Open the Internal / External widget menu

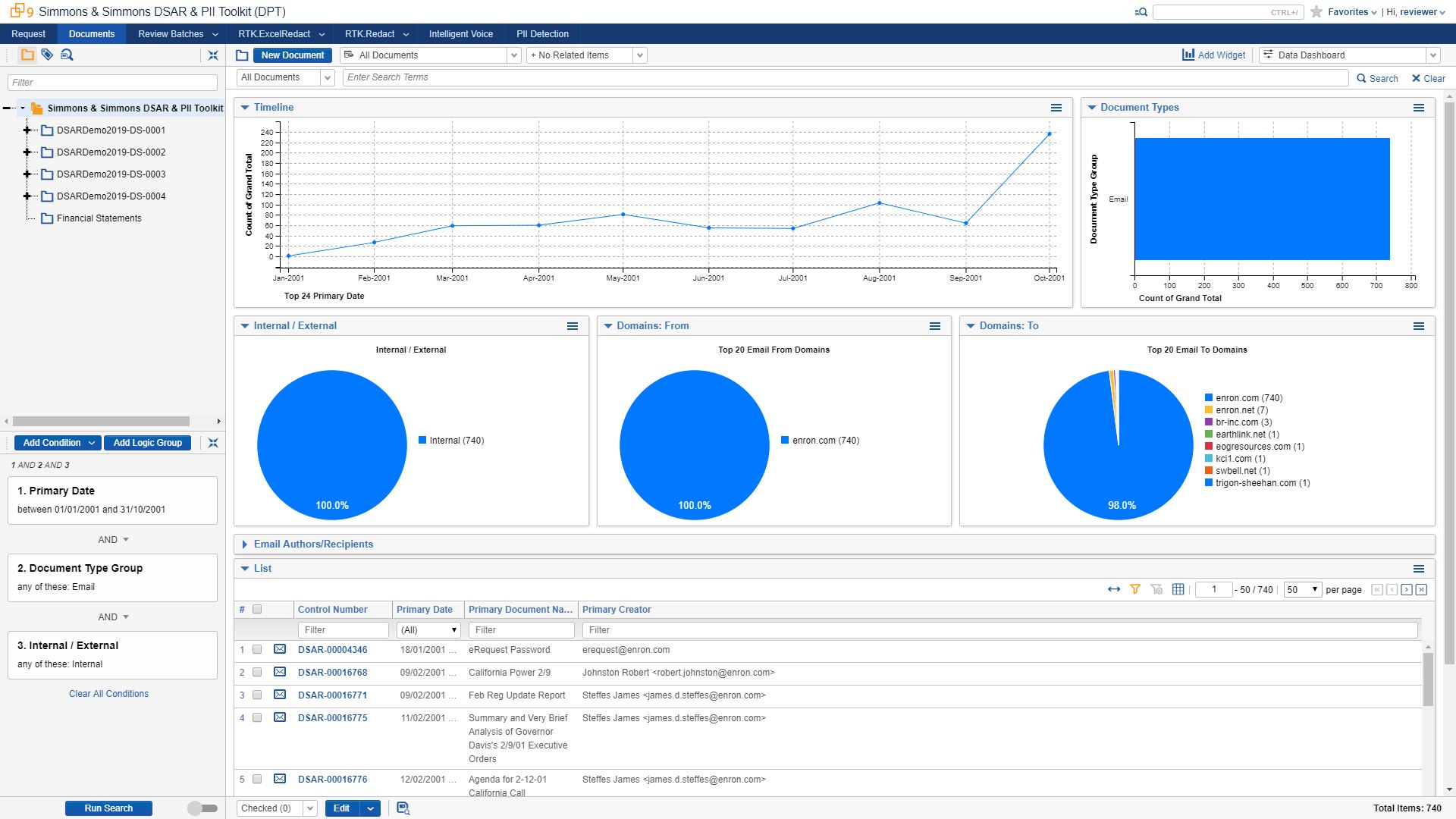(573, 326)
